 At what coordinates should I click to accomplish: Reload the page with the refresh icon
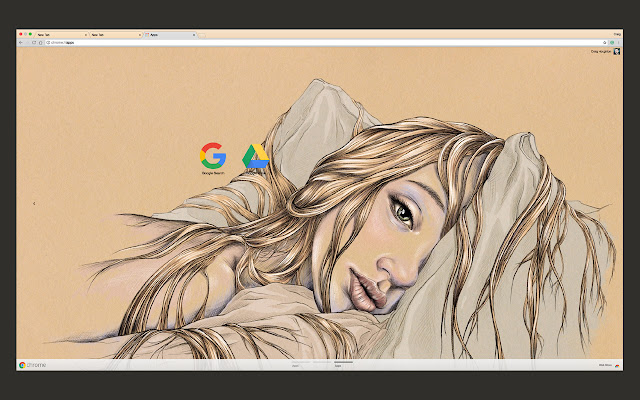pos(34,42)
